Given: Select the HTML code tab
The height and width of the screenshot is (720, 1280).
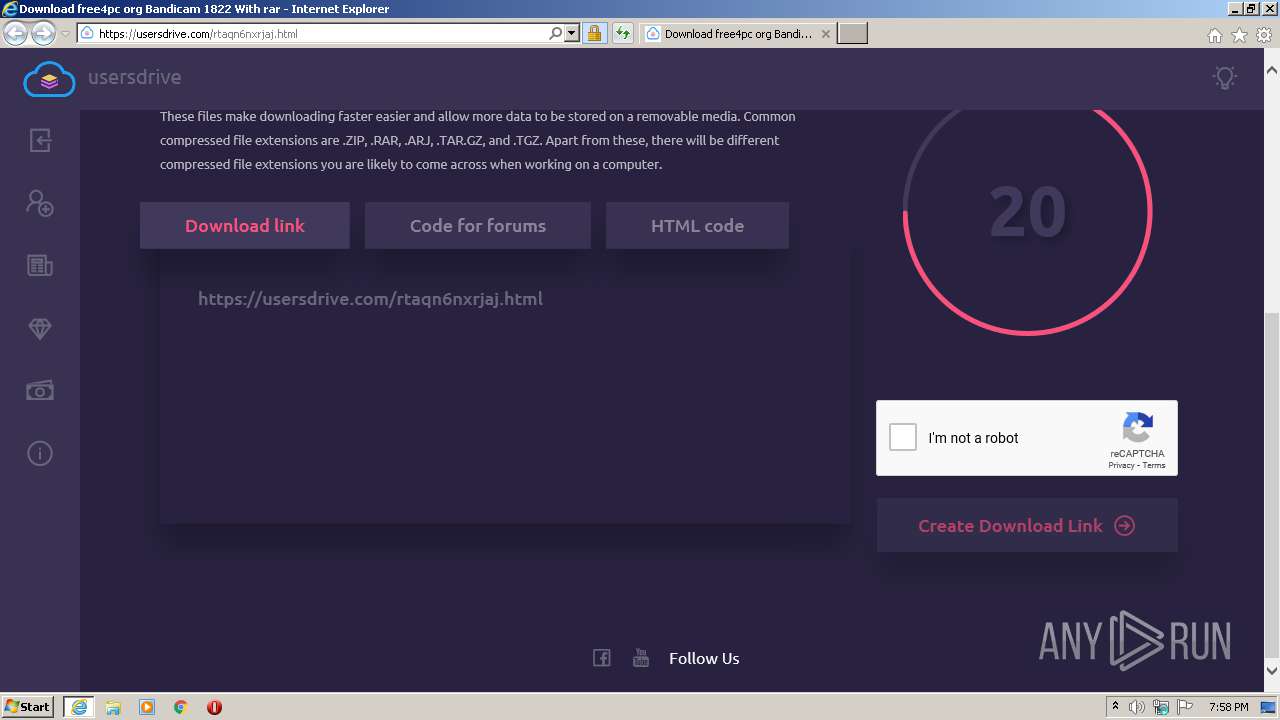Looking at the screenshot, I should [x=697, y=225].
